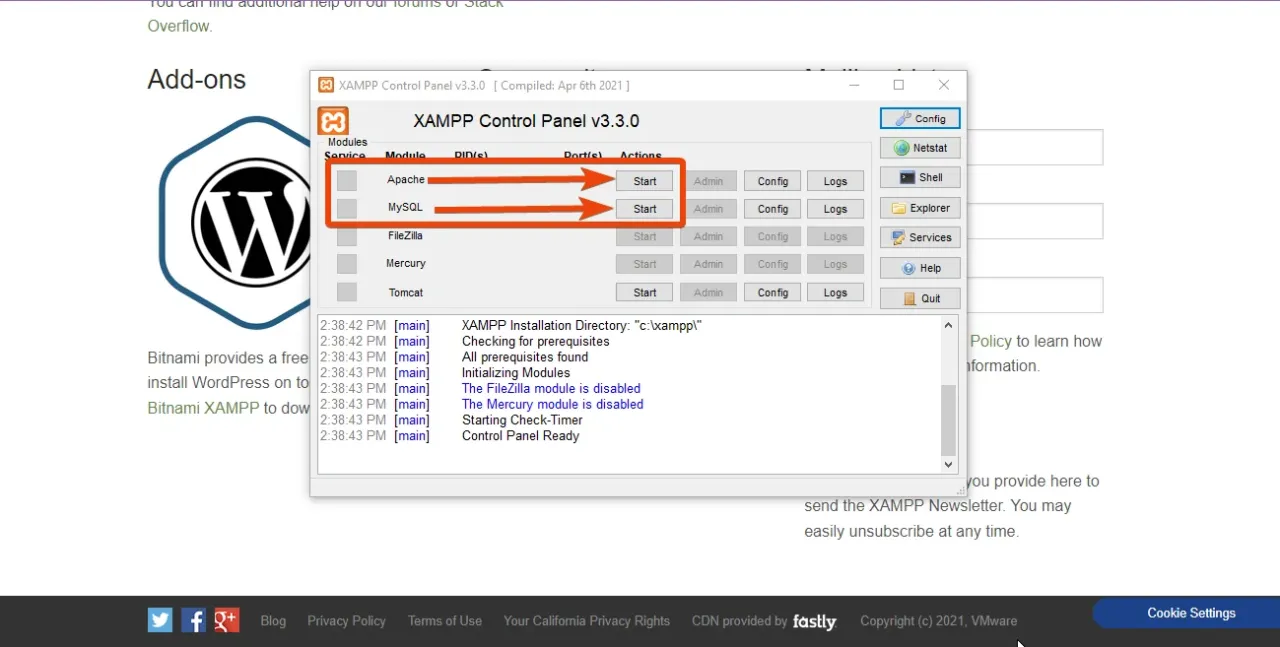This screenshot has width=1280, height=647.
Task: Open XAMPP Help
Action: pos(919,267)
